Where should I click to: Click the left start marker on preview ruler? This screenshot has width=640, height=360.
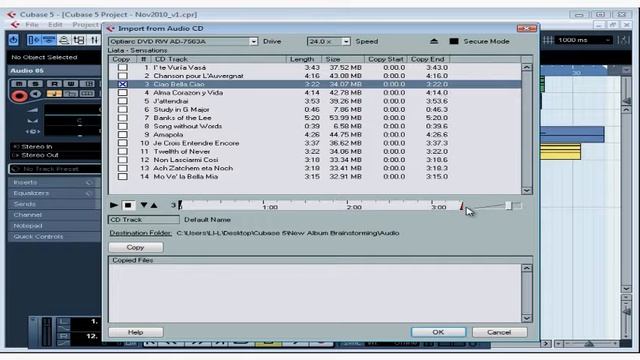[180, 205]
